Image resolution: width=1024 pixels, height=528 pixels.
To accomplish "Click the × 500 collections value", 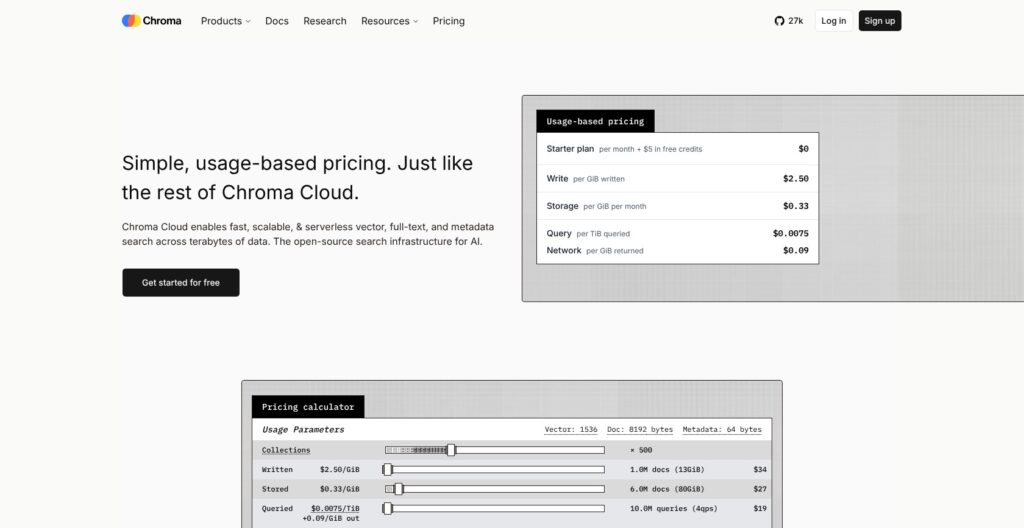I will (641, 450).
